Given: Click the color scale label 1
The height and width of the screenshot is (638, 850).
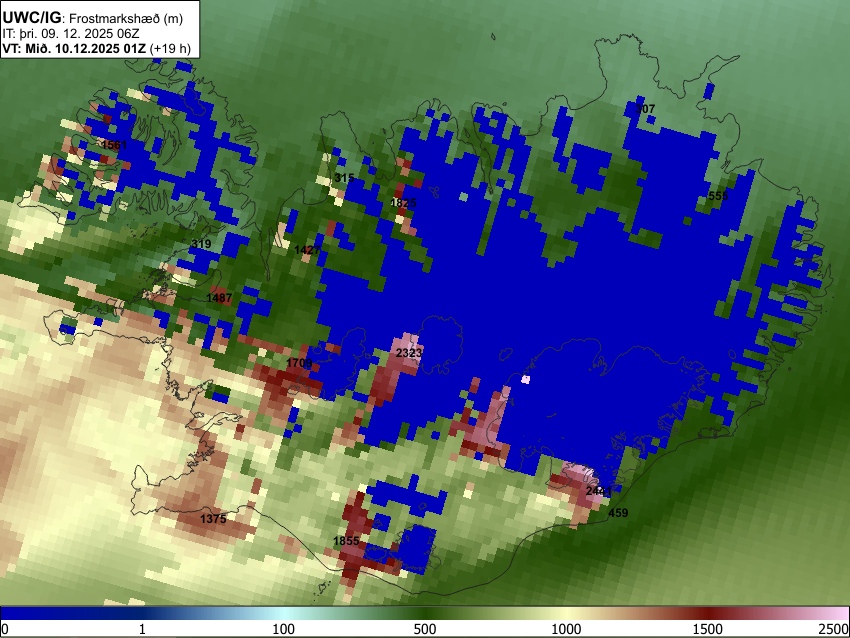Looking at the screenshot, I should tap(142, 629).
